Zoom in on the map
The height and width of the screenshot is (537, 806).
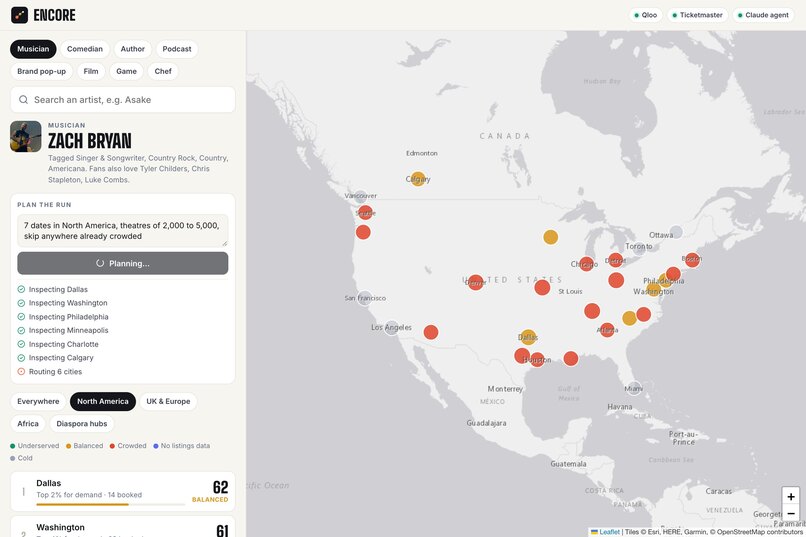[791, 496]
